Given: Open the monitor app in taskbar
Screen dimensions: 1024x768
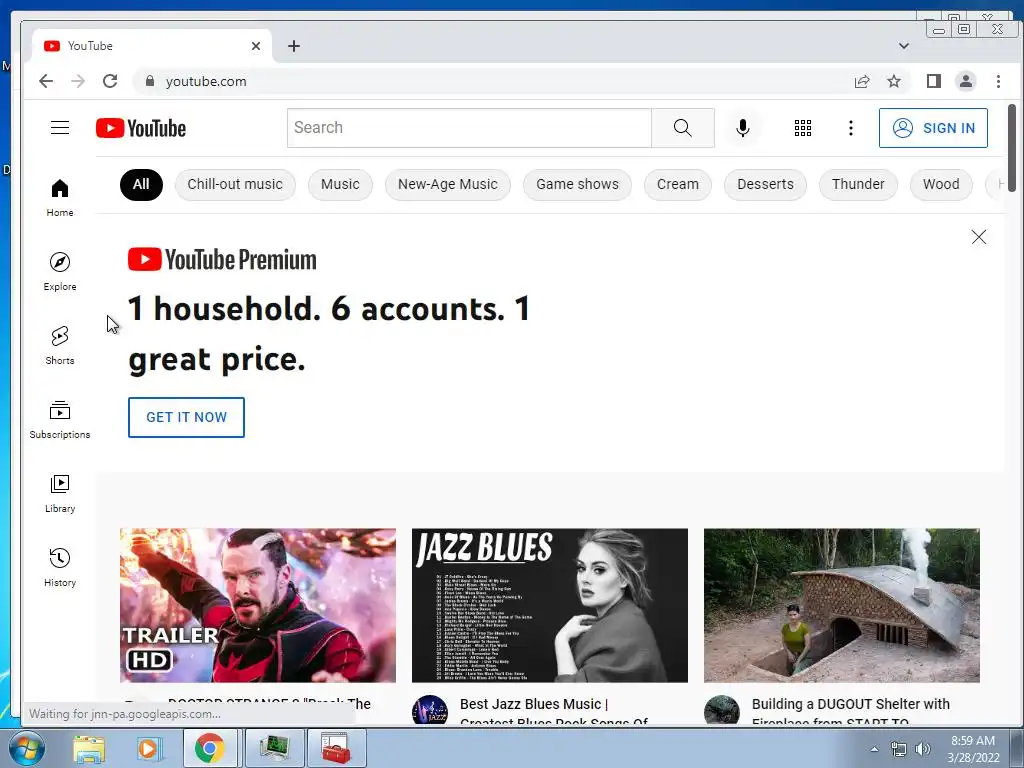Looking at the screenshot, I should tap(274, 748).
